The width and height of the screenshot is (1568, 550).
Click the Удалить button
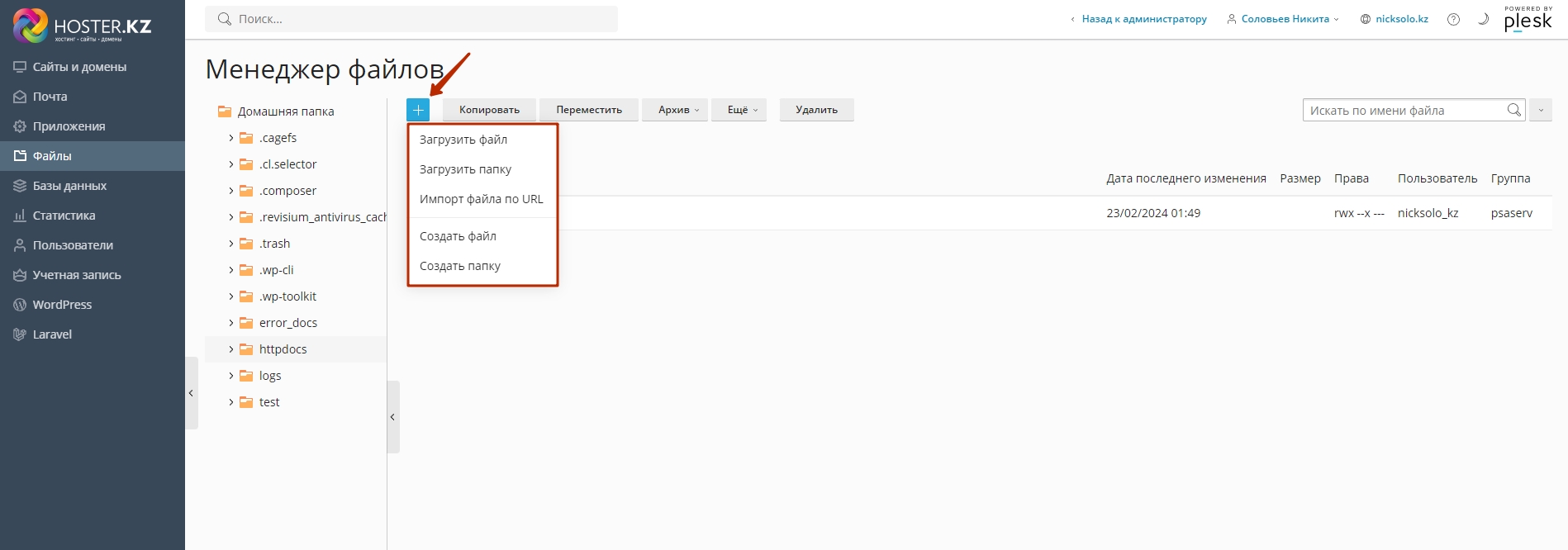pos(817,110)
